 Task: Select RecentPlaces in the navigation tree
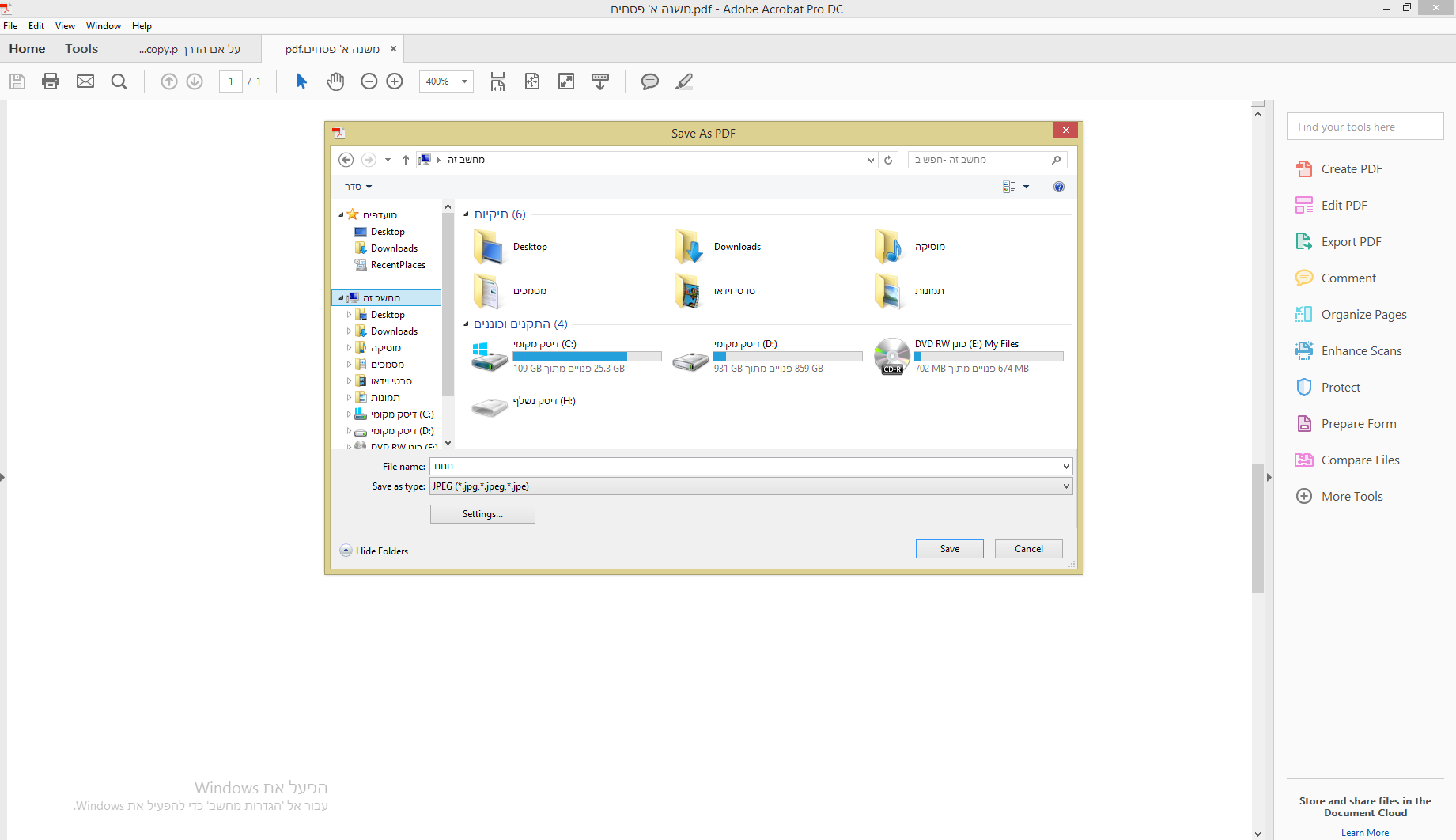[x=390, y=265]
